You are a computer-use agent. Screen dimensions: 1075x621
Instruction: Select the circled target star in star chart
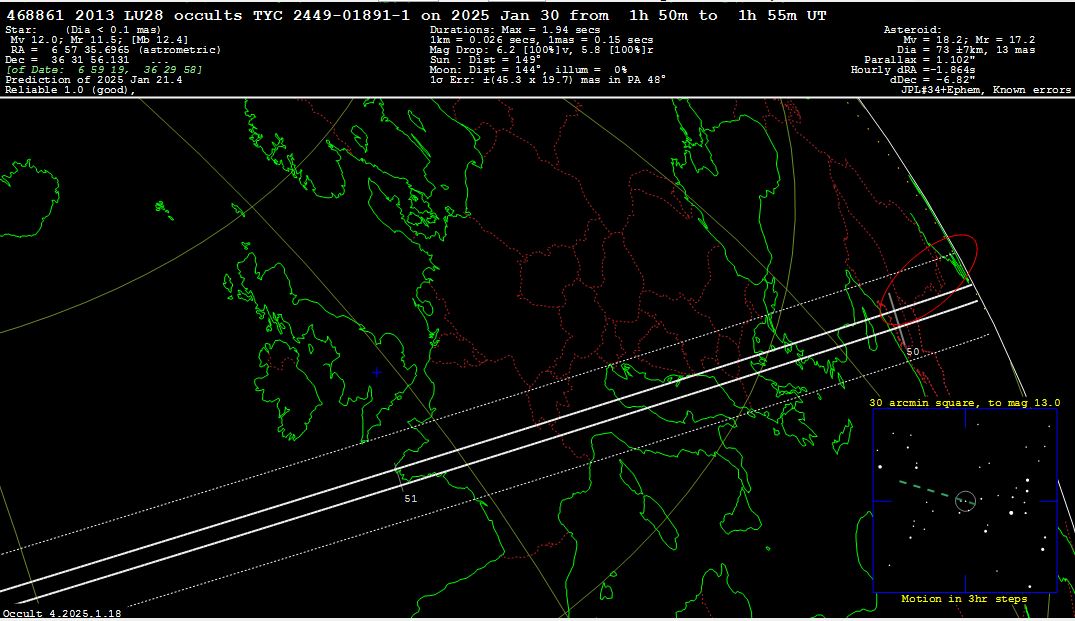click(964, 500)
